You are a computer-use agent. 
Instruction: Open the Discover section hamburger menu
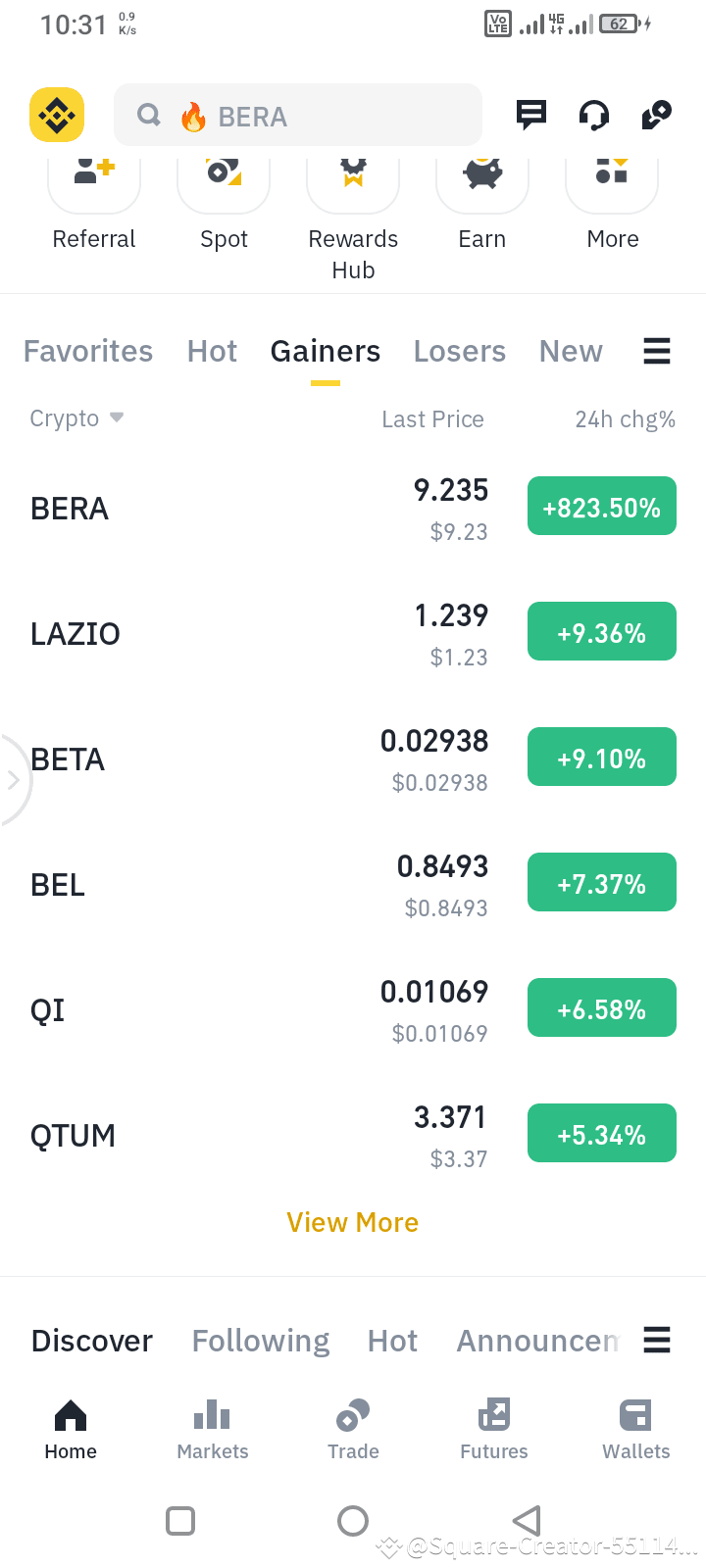657,1340
